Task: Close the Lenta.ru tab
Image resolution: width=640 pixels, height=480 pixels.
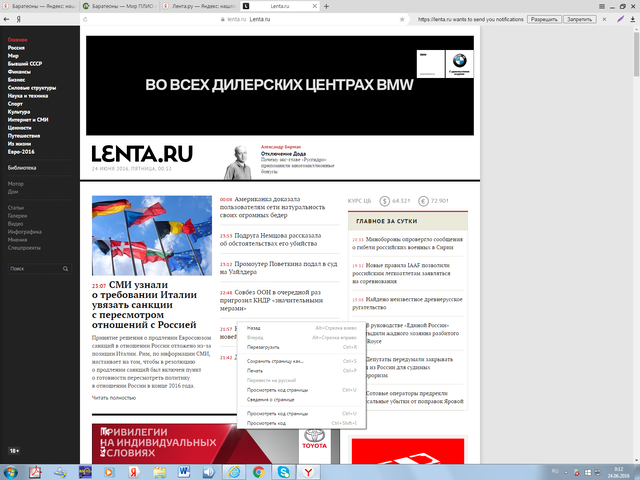Action: [315, 6]
